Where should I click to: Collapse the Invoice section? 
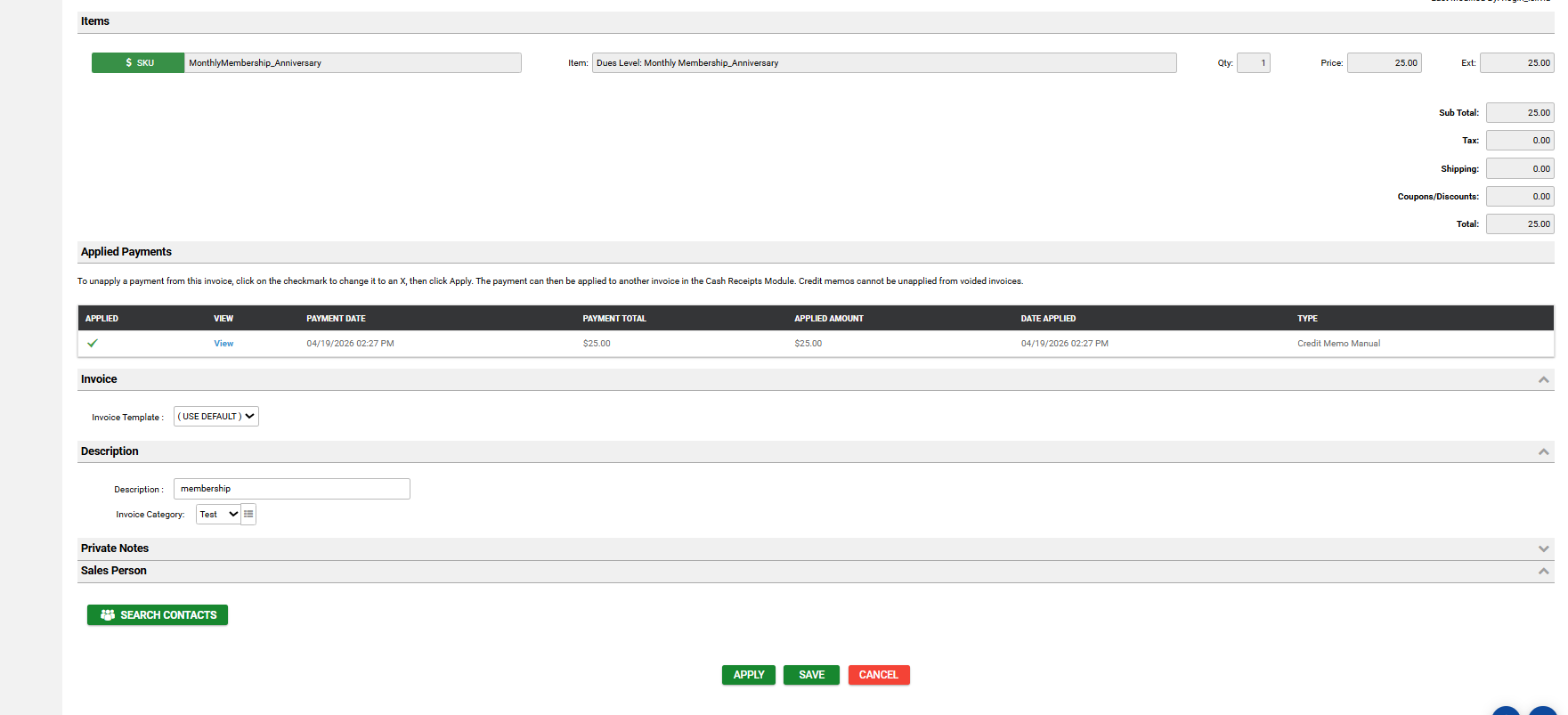pos(1543,380)
